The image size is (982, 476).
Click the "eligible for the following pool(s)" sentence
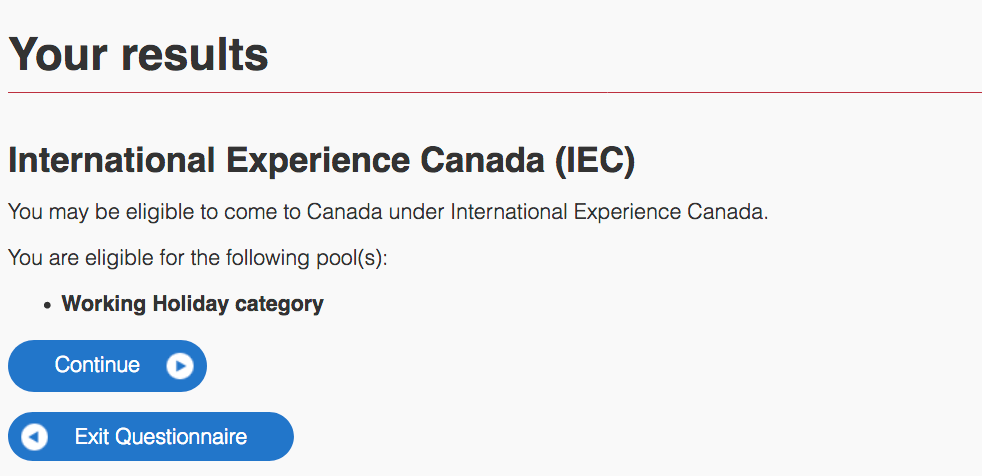pyautogui.click(x=198, y=258)
